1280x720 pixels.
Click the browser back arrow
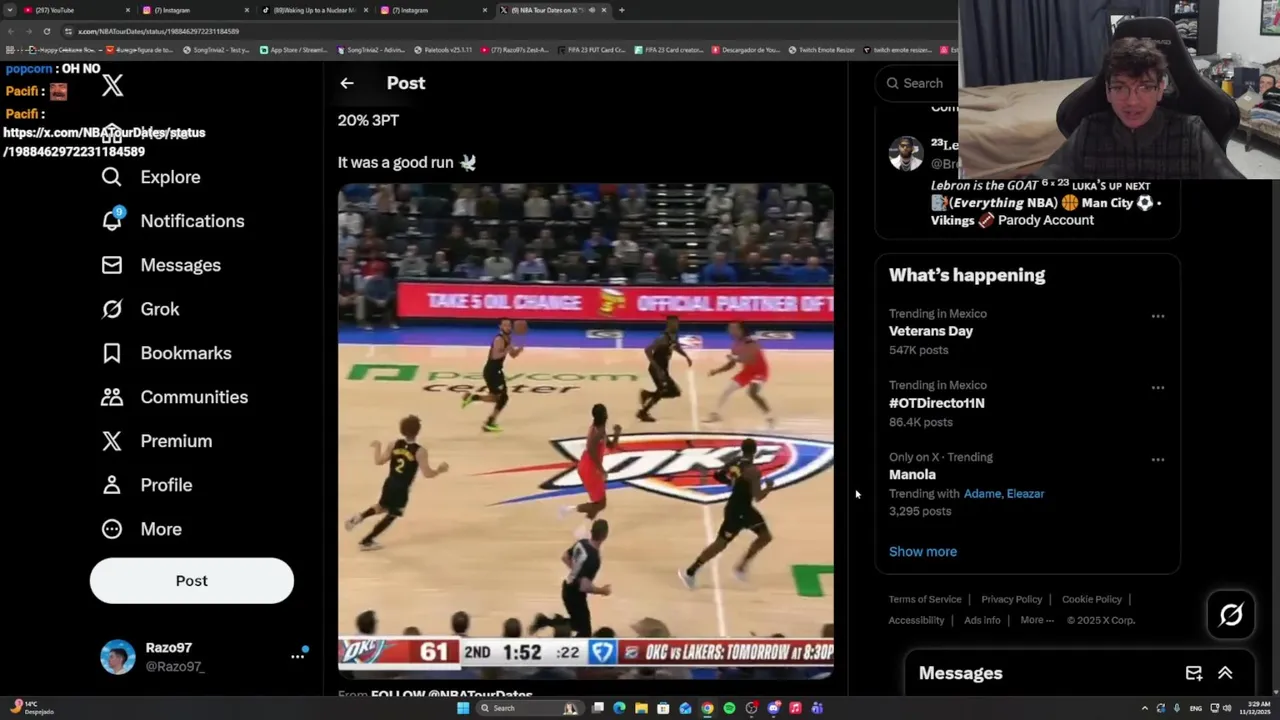tap(10, 31)
